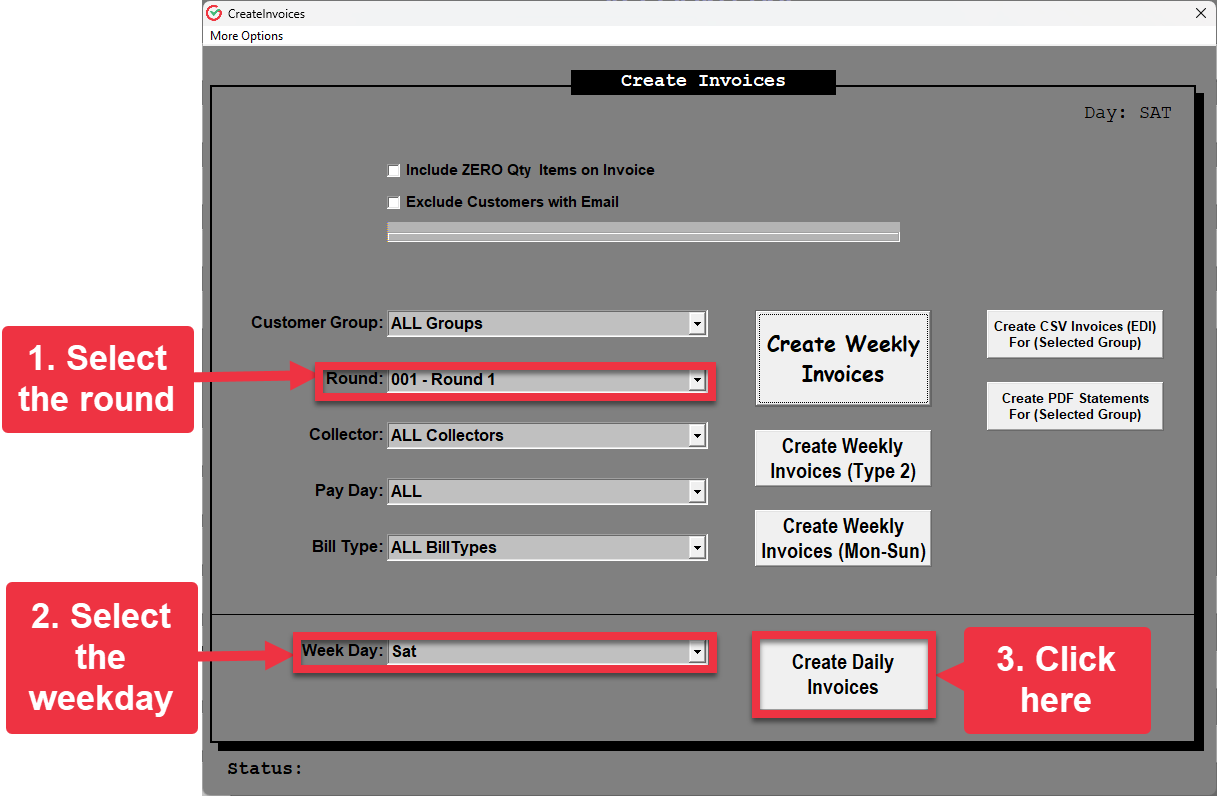Screen dimensions: 1217x796
Task: Open the Bill Type dropdown
Action: tap(547, 547)
